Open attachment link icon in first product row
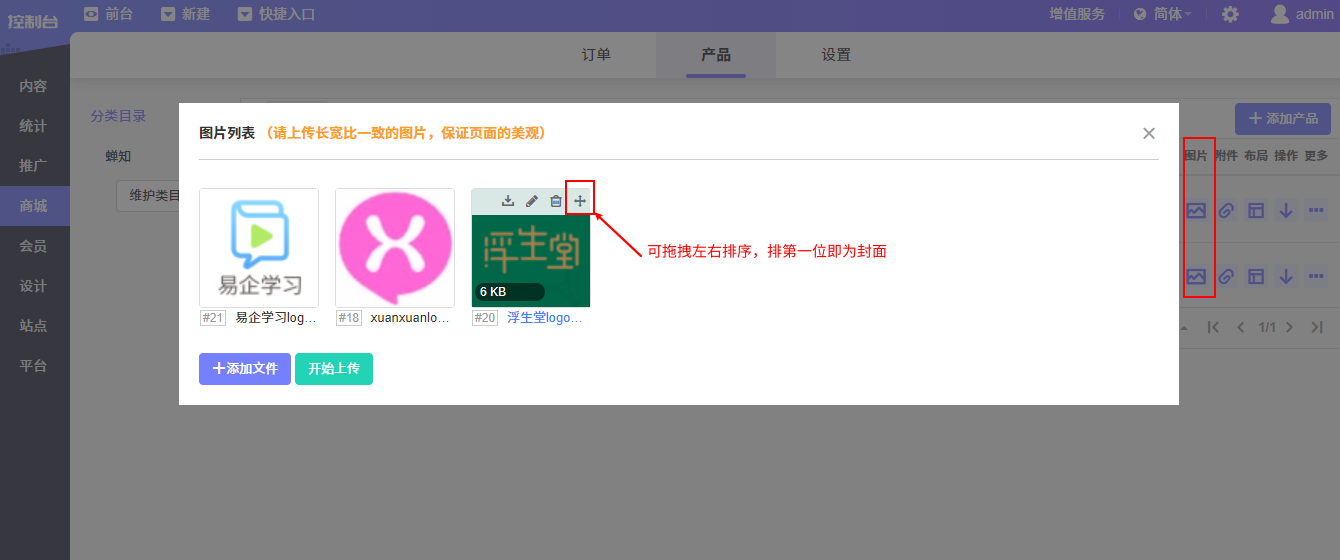The image size is (1340, 560). pyautogui.click(x=1226, y=211)
